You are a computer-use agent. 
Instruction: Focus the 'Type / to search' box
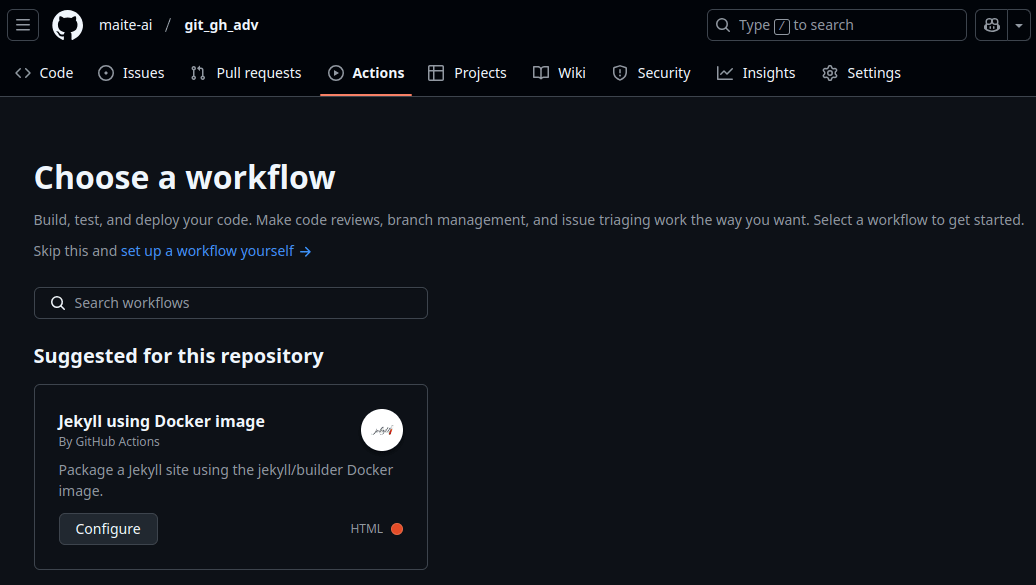(x=836, y=25)
